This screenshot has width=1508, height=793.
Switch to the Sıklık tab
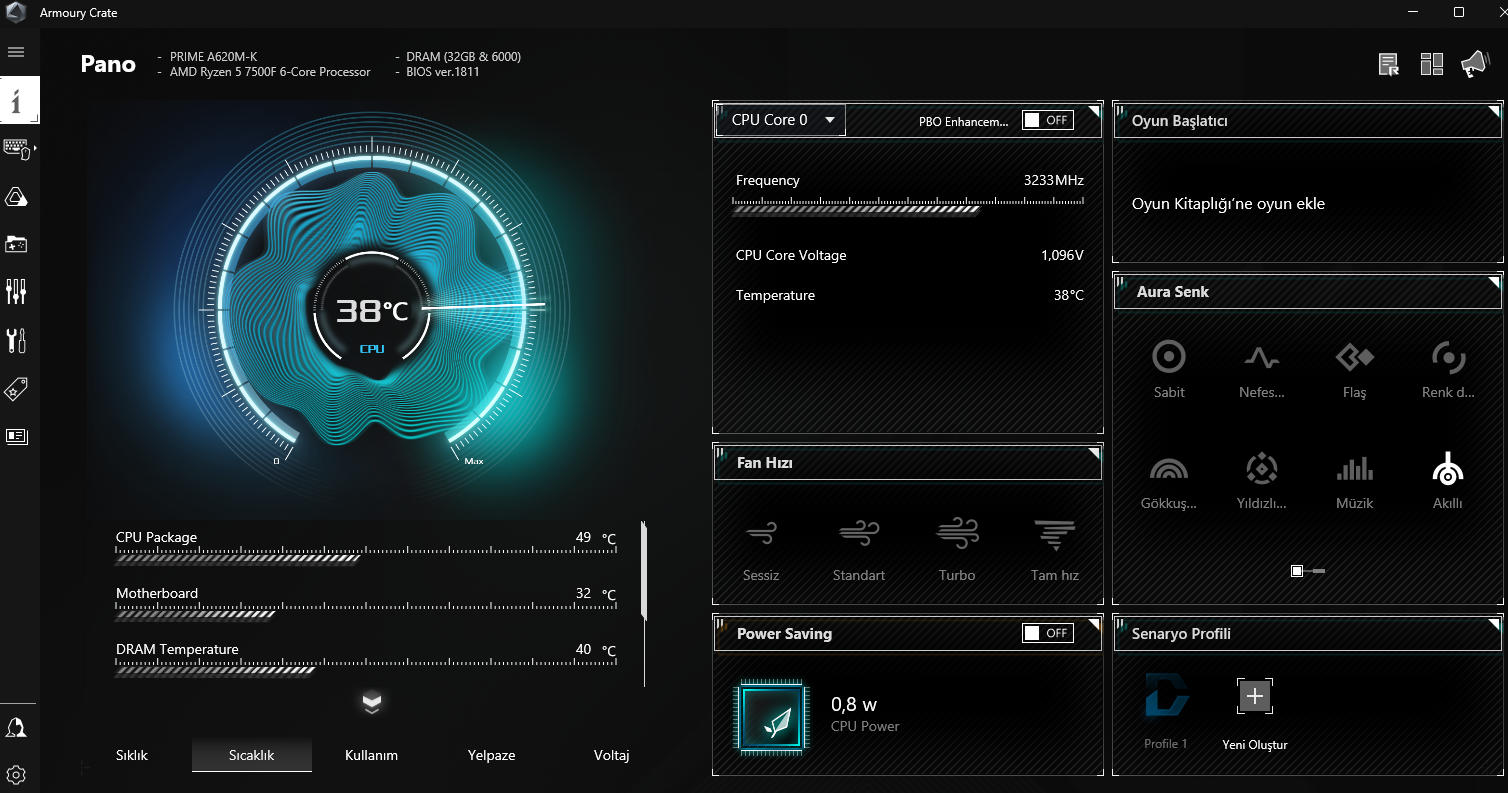click(132, 756)
